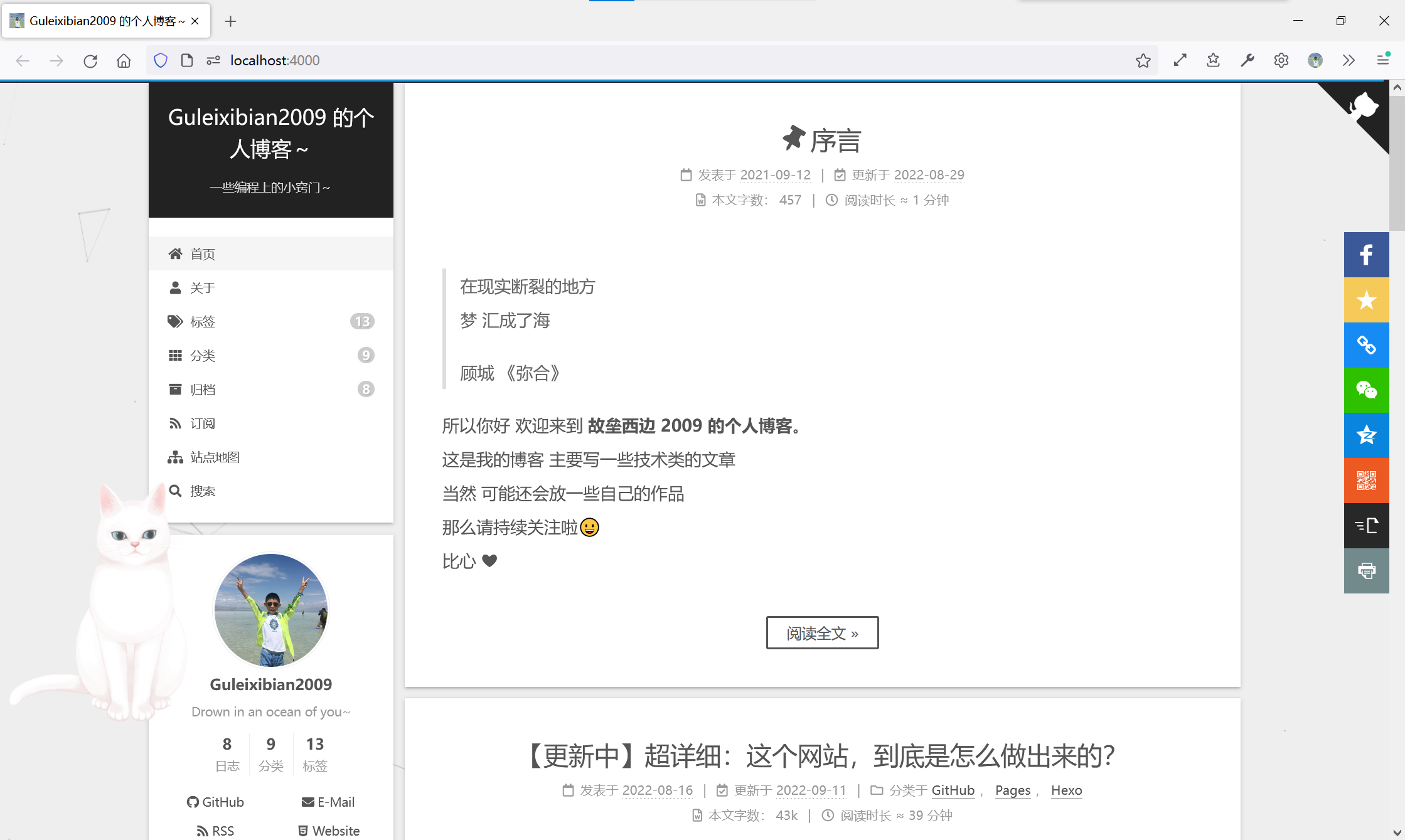Image resolution: width=1405 pixels, height=840 pixels.
Task: Open GitHub corner cat icon
Action: tap(1364, 107)
